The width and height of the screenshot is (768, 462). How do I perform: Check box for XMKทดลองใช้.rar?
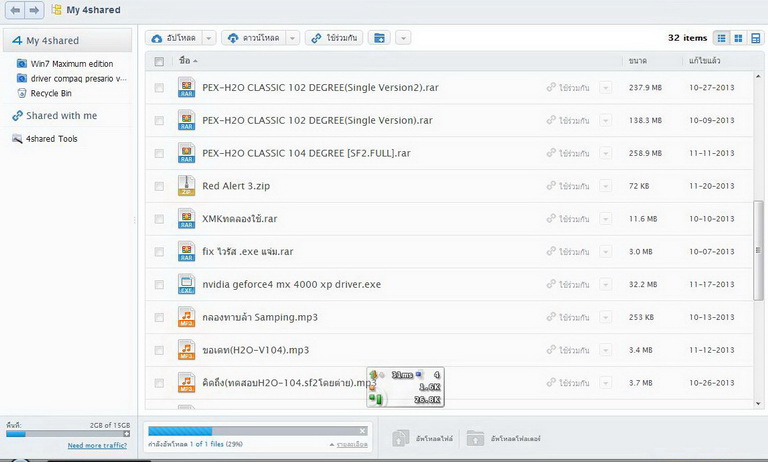[159, 219]
